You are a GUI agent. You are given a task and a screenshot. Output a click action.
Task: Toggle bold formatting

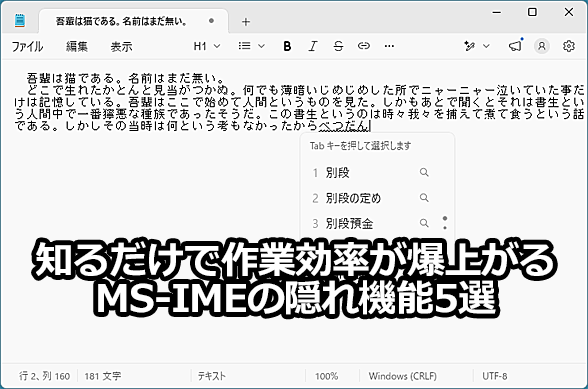pos(287,46)
